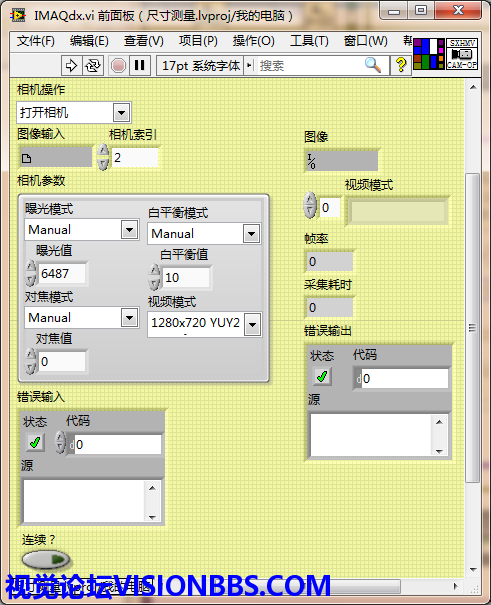491x605 pixels.
Task: Open the 查看(V) menu
Action: pyautogui.click(x=143, y=41)
